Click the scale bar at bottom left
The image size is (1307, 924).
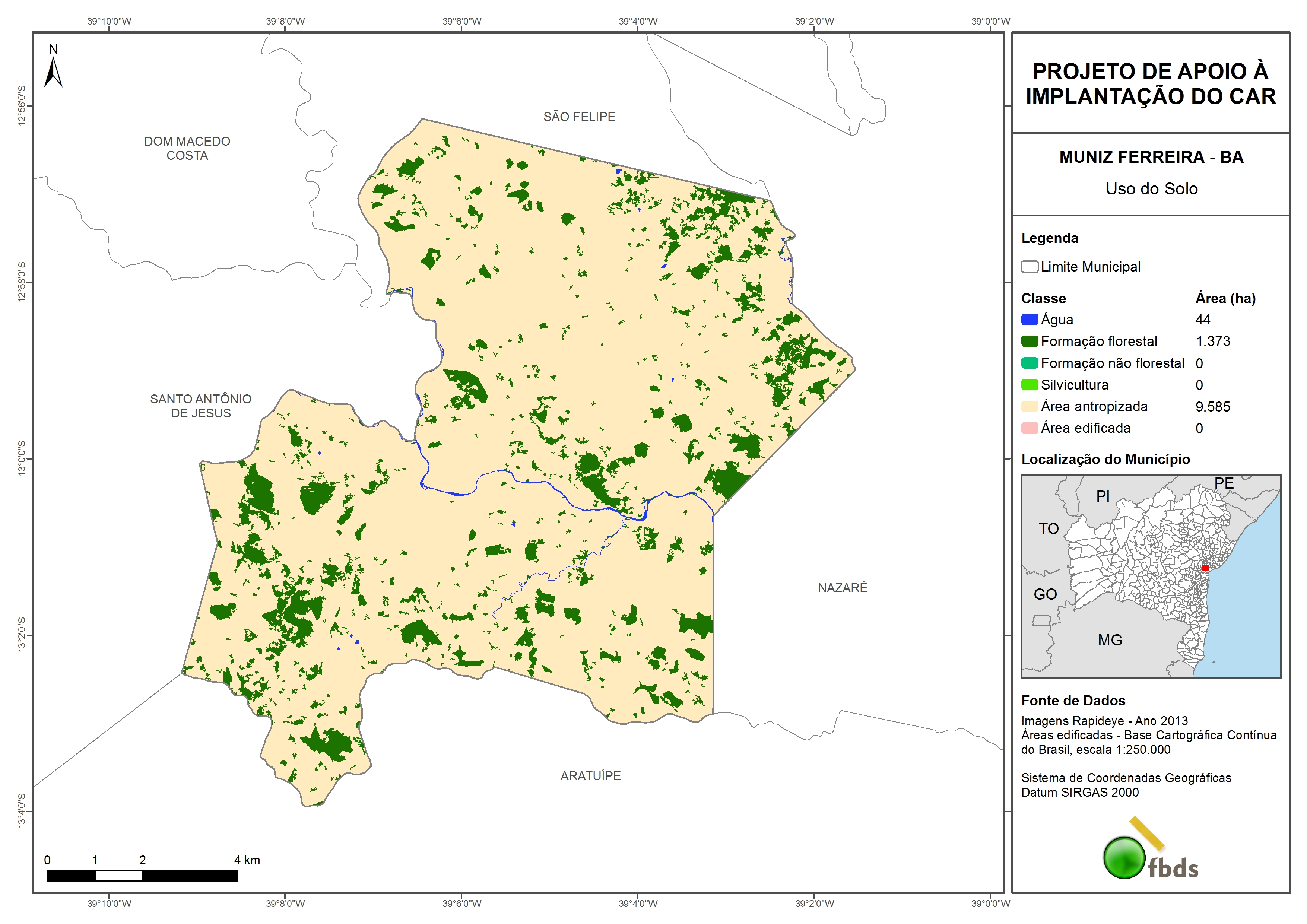142,875
